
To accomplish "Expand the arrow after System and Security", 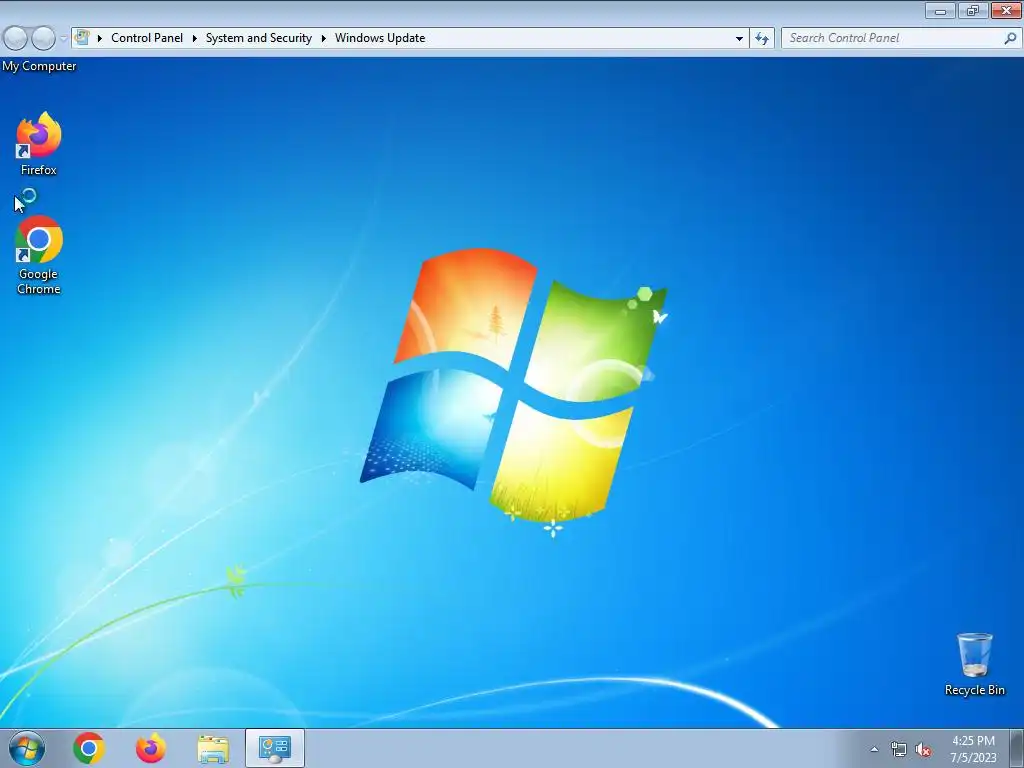I will (323, 38).
